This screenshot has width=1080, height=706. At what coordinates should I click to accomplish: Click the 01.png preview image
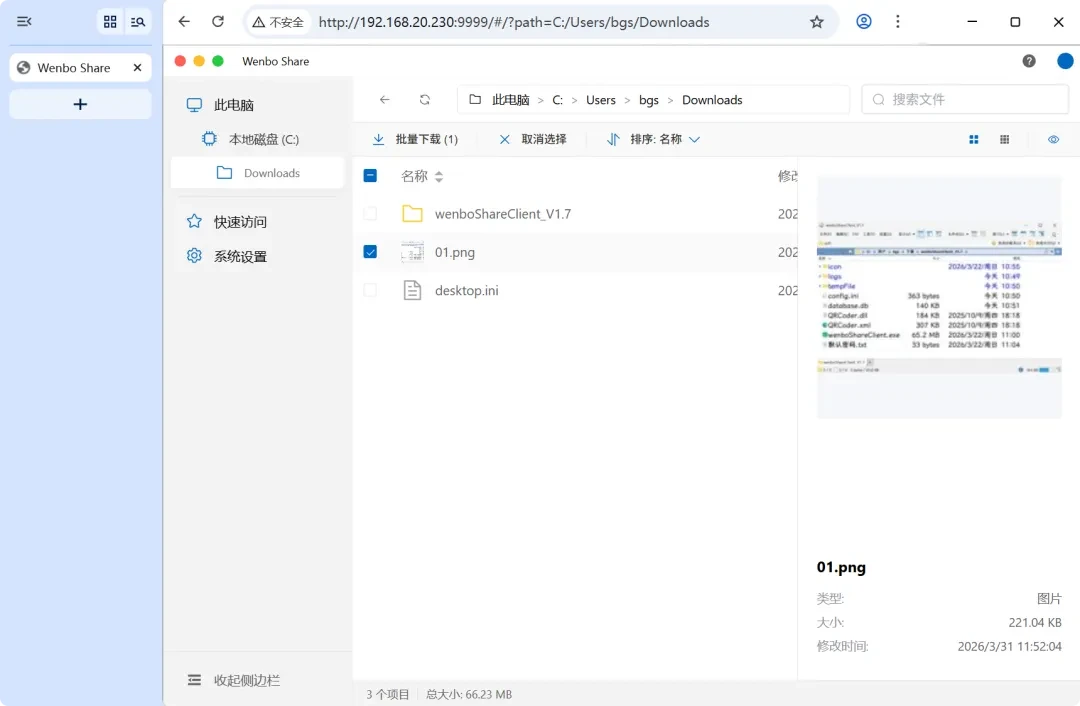[x=939, y=298]
